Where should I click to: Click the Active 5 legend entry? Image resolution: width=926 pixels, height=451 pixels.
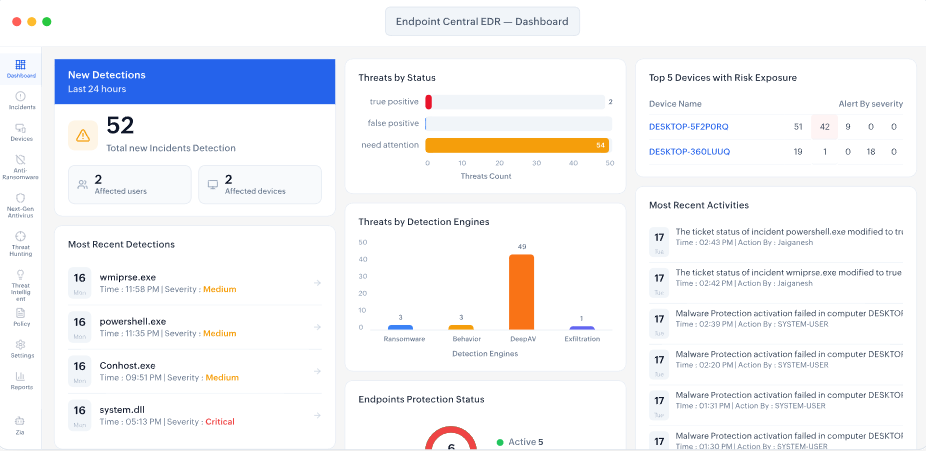coord(520,442)
